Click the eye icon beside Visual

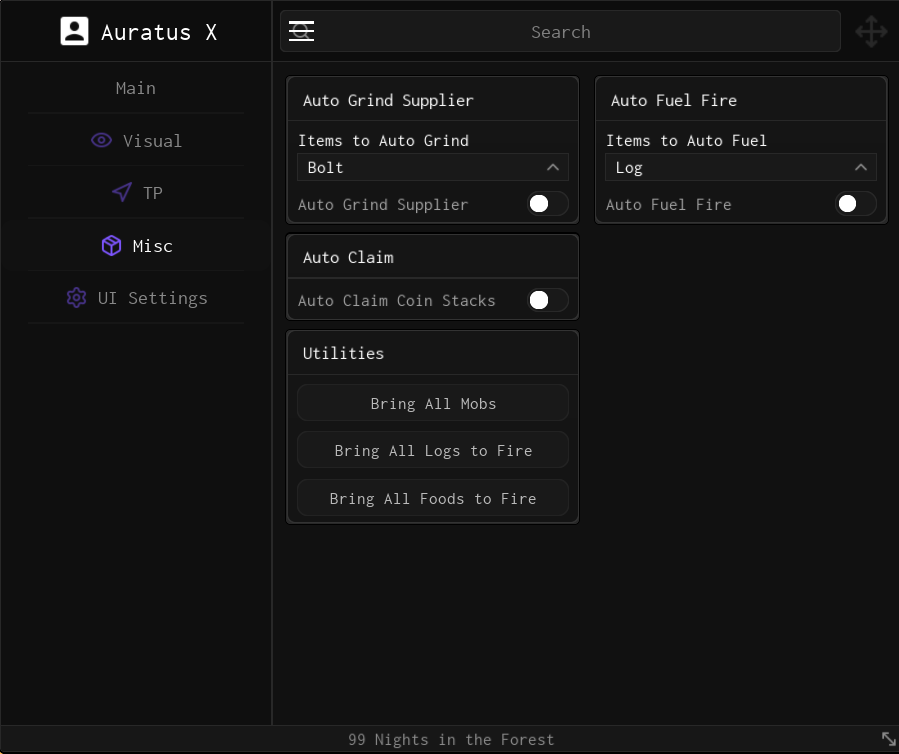pos(101,141)
